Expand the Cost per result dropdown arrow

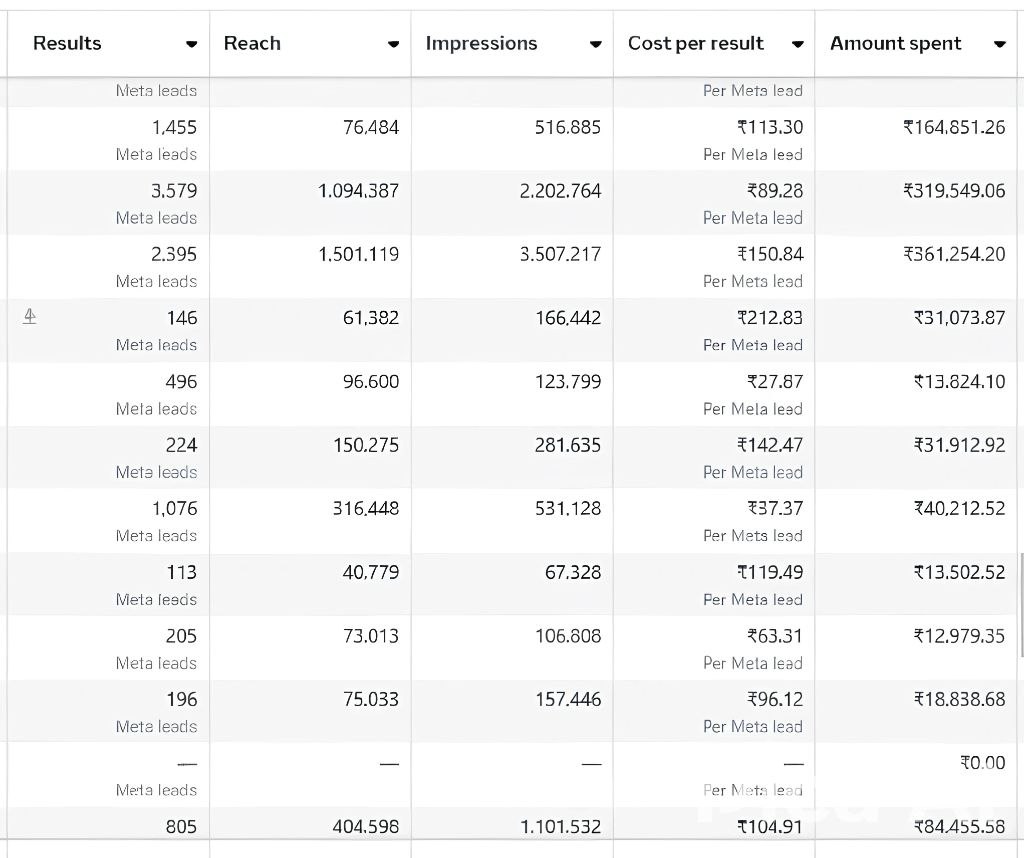point(797,44)
